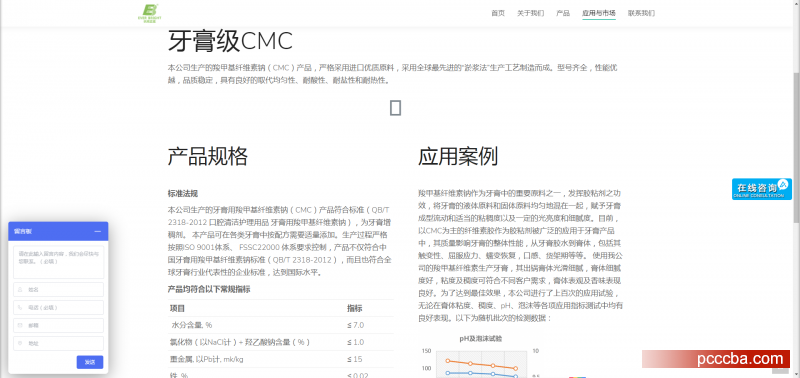
Task: Click the 邮箱 email input field
Action: 58,325
